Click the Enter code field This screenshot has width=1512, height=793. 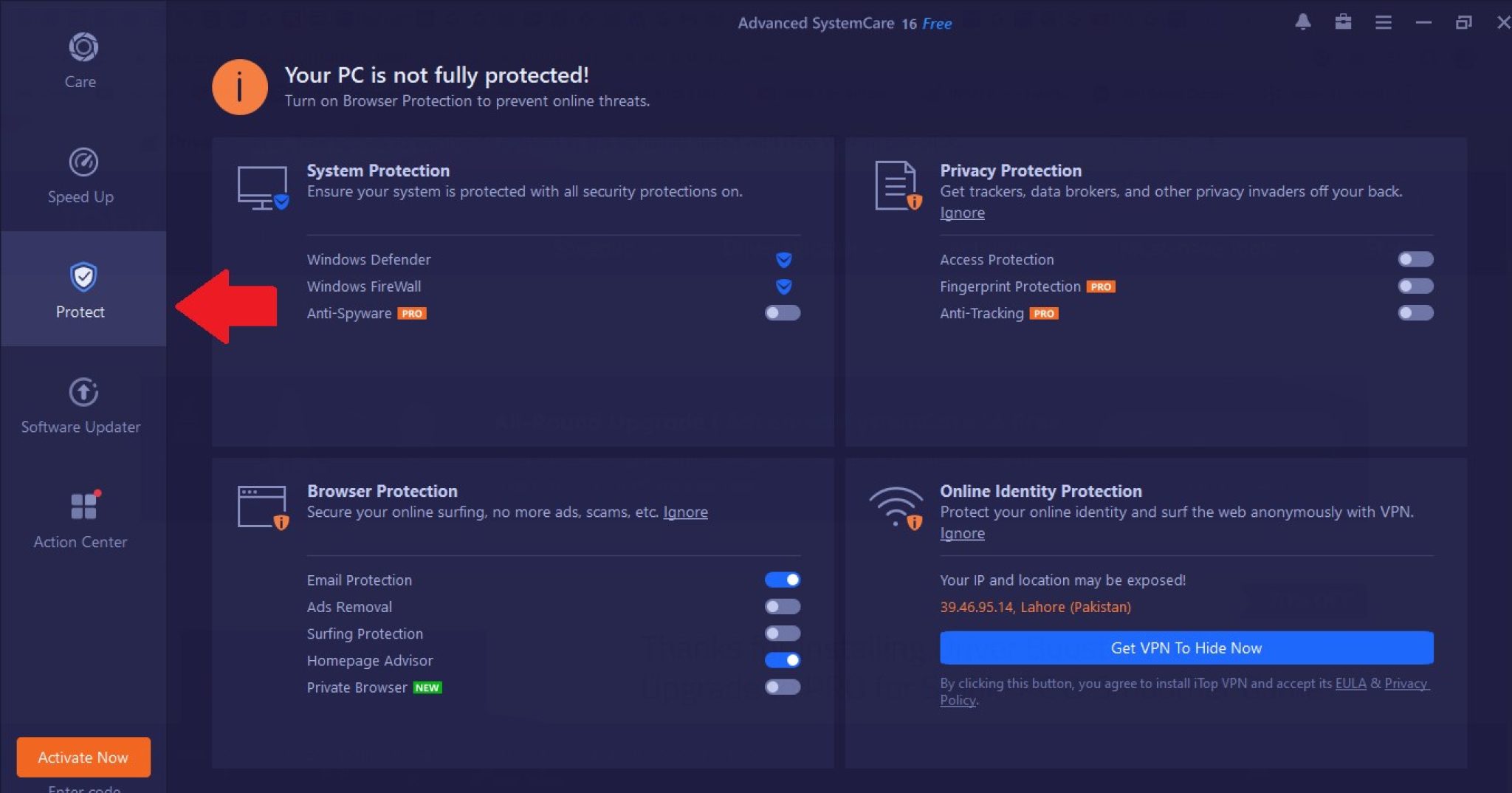click(x=83, y=789)
